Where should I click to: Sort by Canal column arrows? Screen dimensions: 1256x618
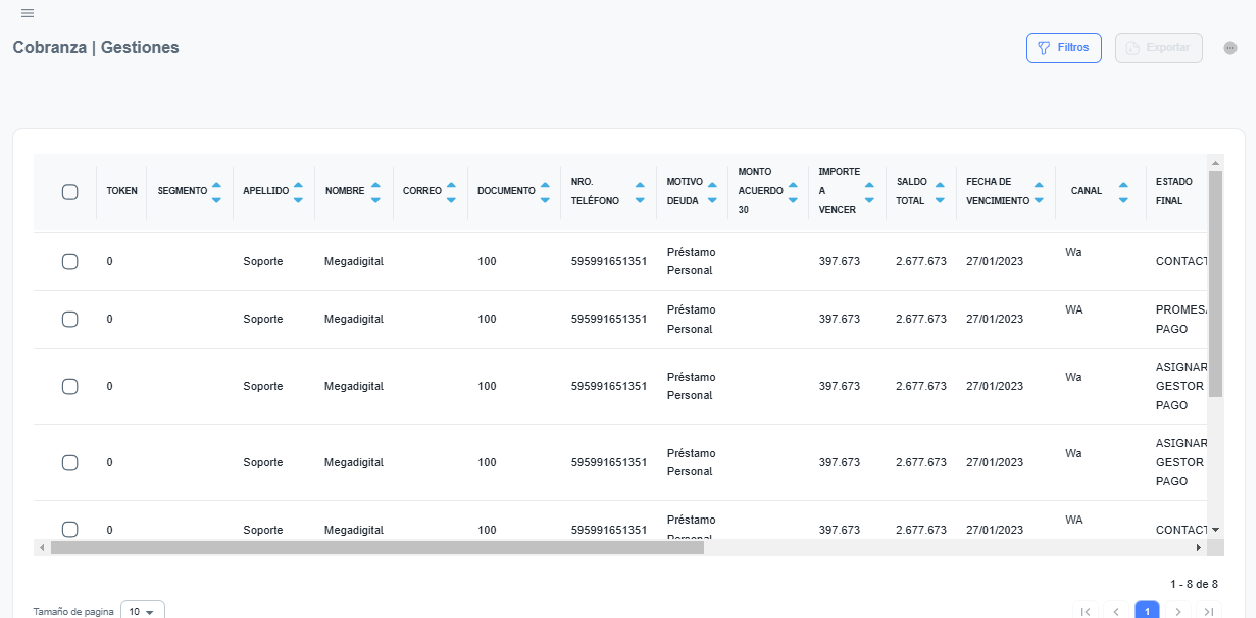(1123, 191)
